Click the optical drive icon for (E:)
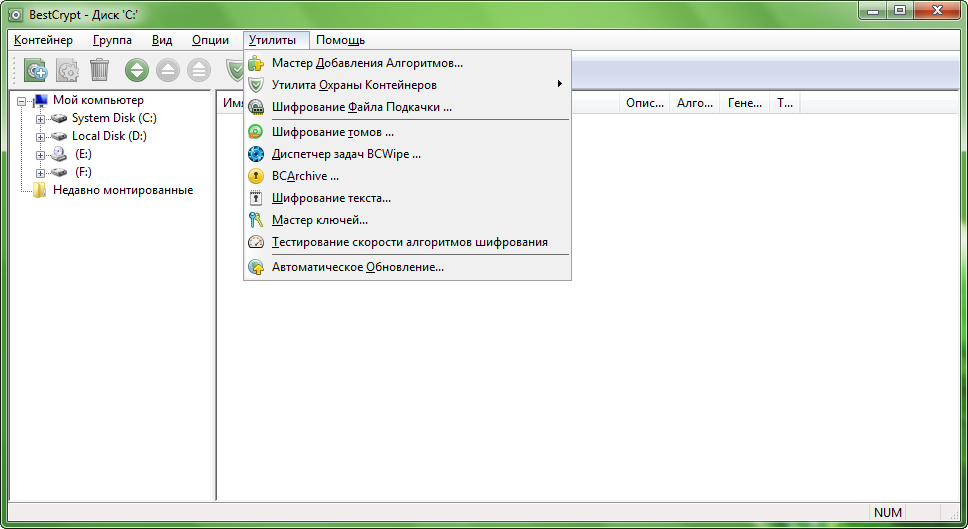968x529 pixels. [x=59, y=154]
